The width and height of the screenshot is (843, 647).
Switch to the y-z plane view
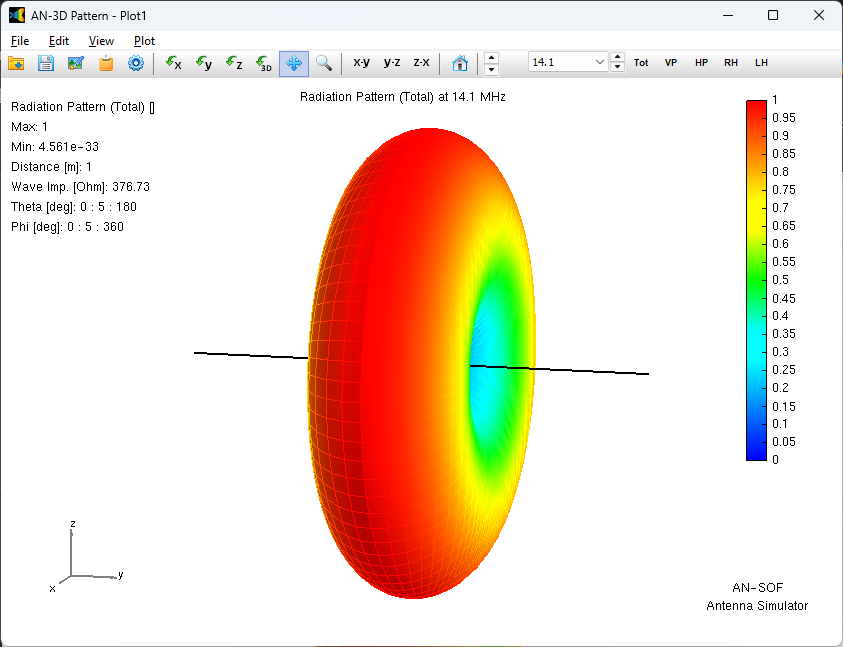(x=392, y=62)
